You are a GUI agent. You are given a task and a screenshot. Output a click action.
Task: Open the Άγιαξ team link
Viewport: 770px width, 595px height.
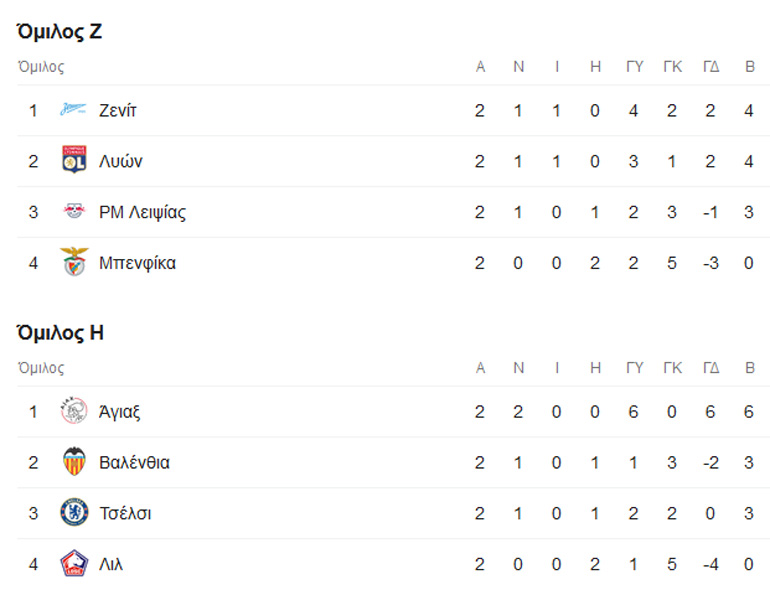120,412
